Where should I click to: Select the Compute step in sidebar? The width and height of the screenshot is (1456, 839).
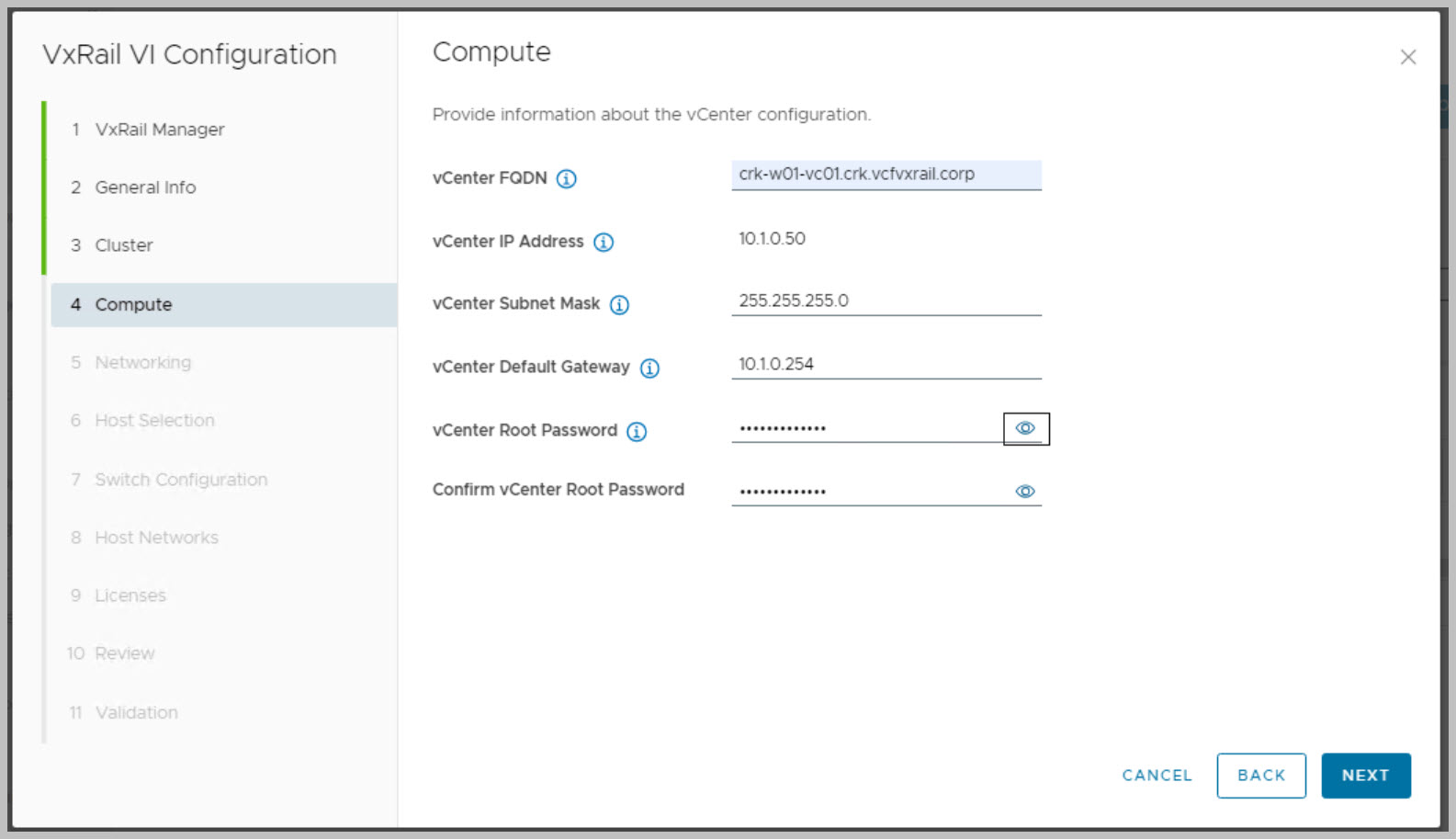[133, 305]
